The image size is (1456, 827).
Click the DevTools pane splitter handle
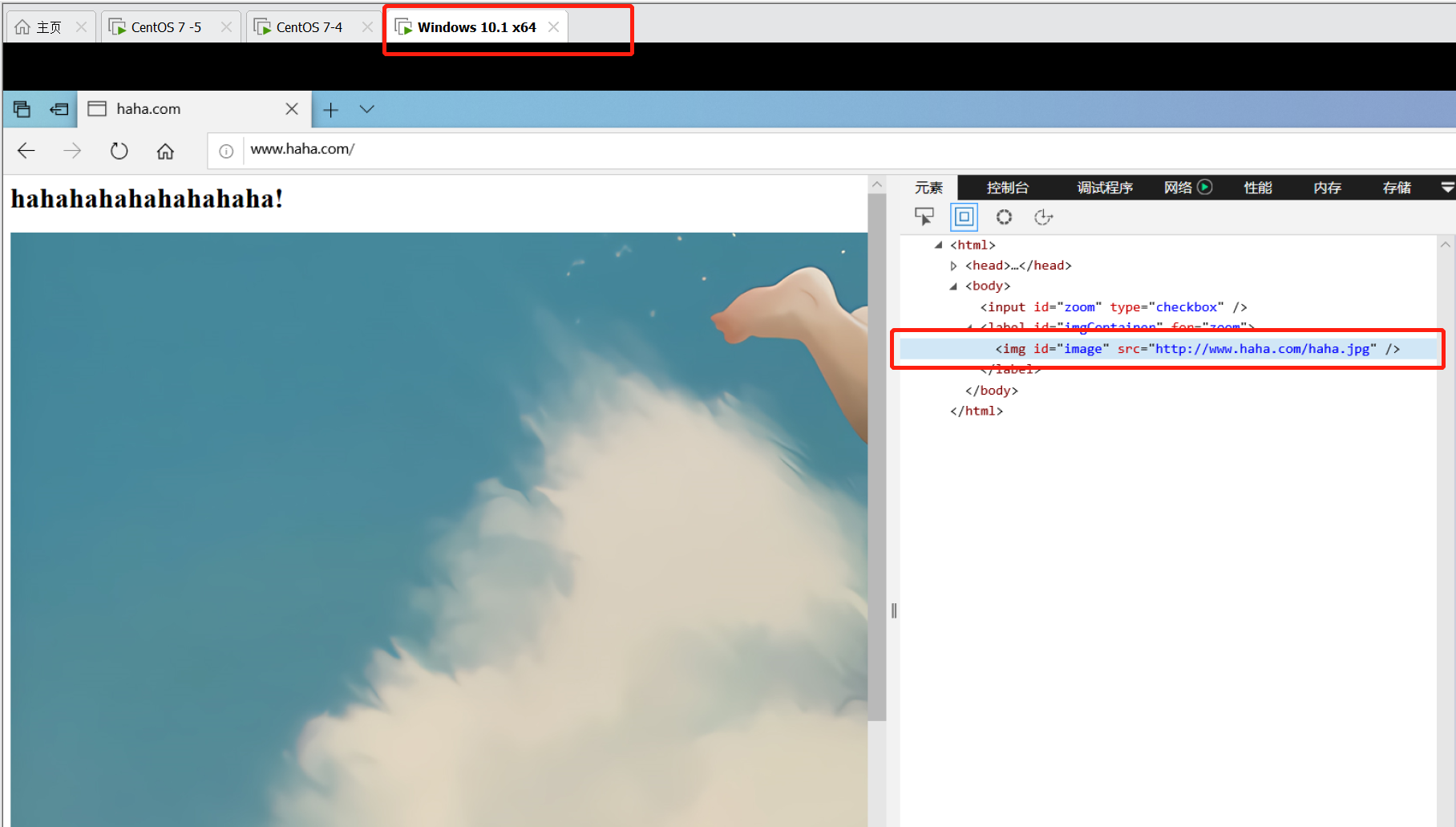pos(894,610)
